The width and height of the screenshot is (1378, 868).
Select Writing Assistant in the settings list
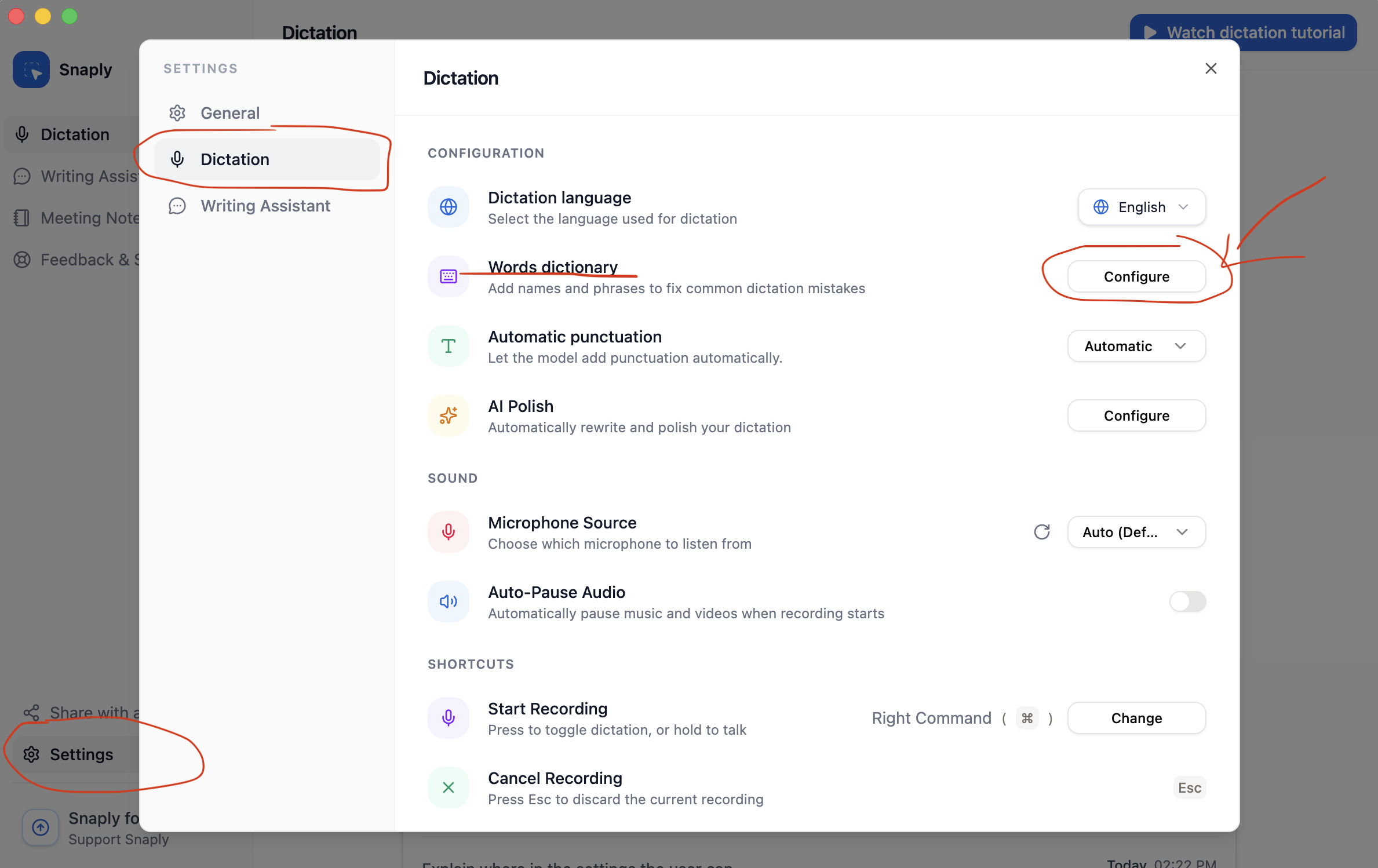(x=265, y=205)
